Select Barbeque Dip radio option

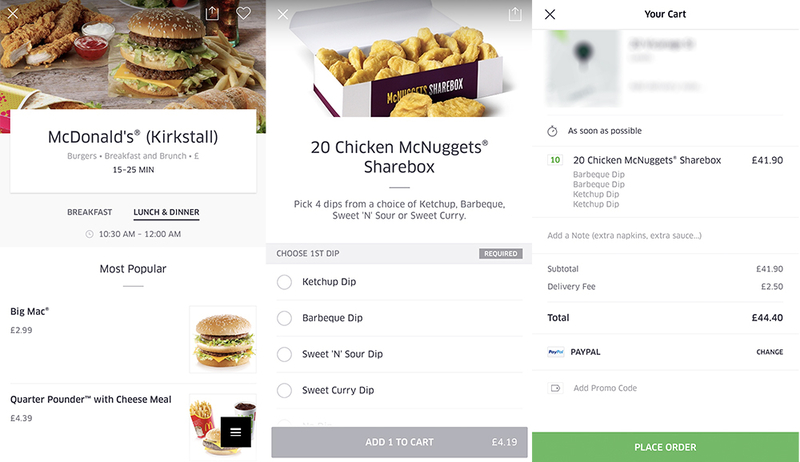coord(284,318)
